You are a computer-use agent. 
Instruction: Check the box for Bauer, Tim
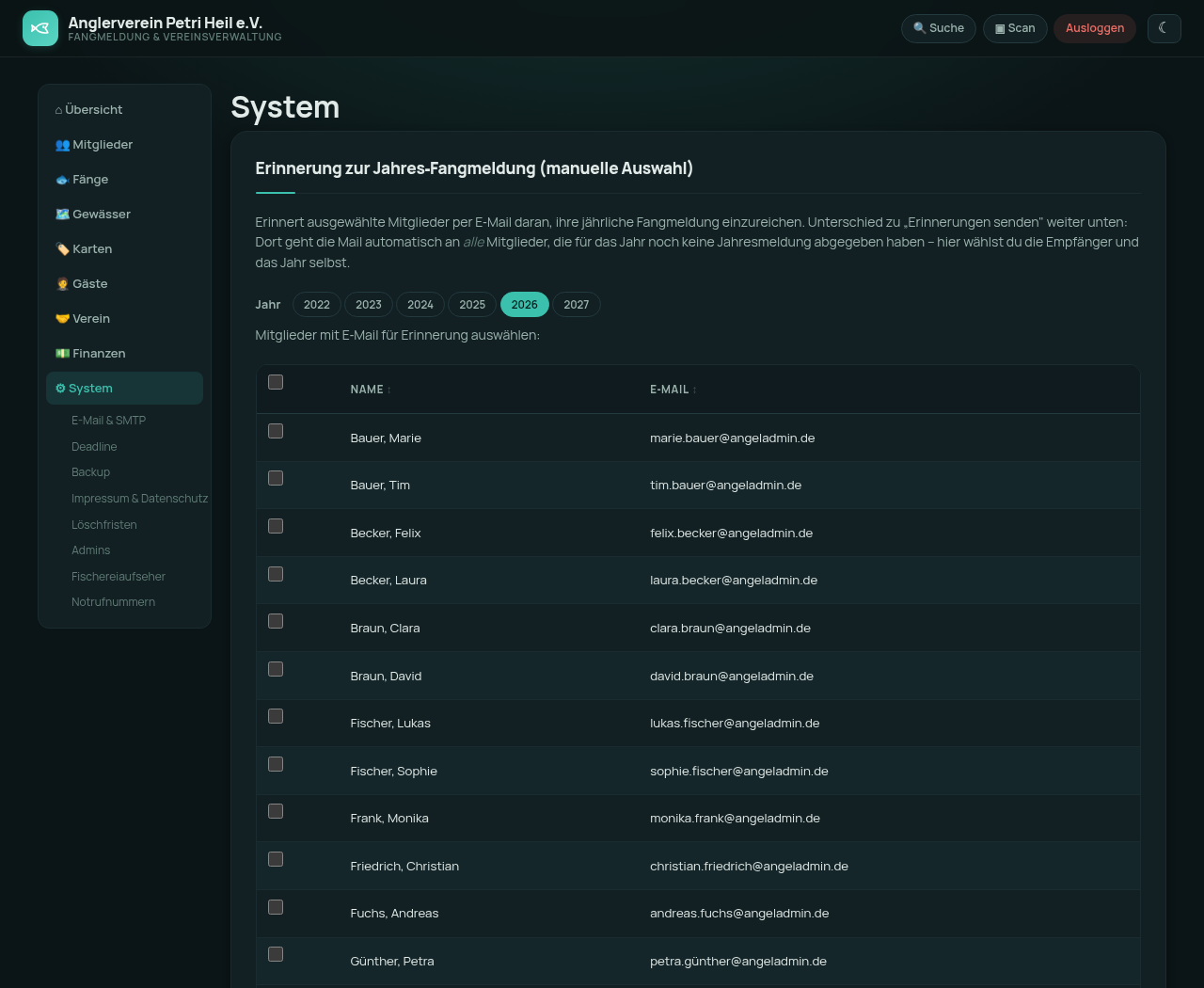276,478
